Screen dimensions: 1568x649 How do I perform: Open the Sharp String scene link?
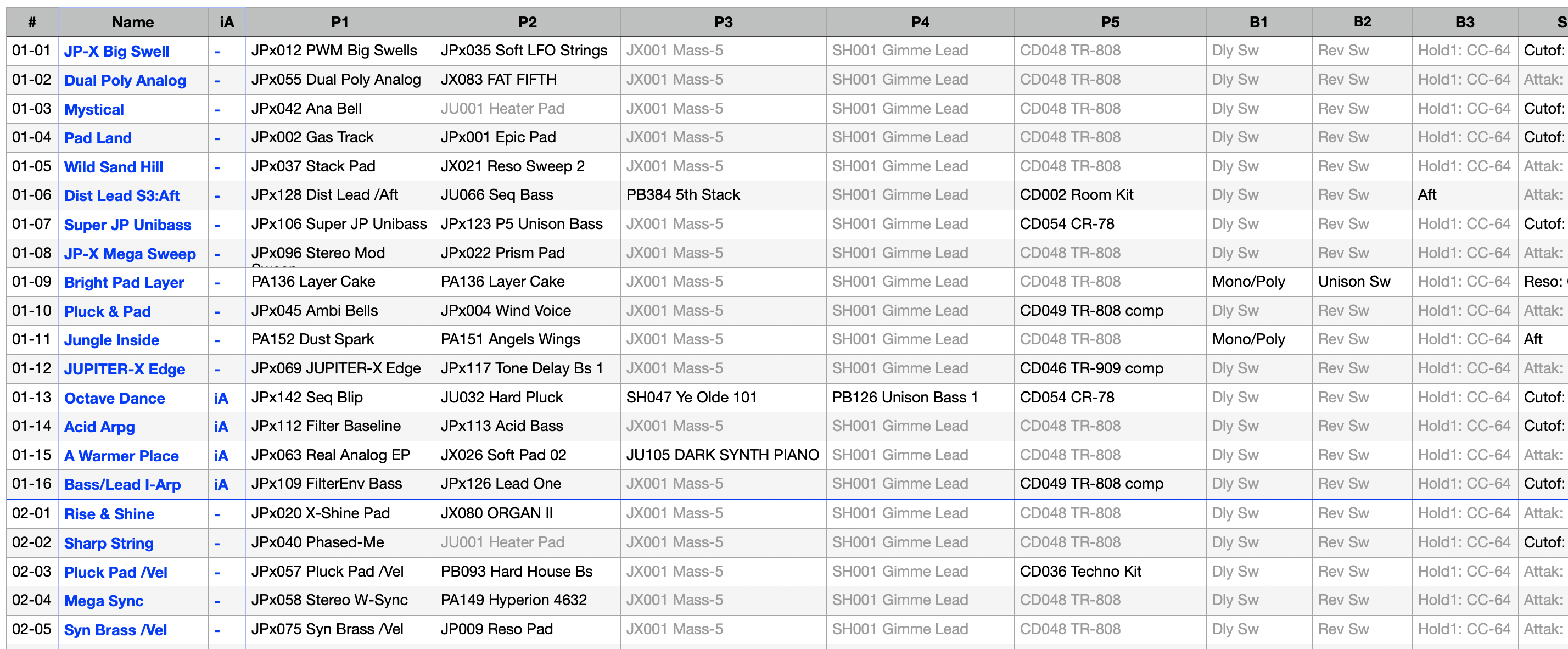pyautogui.click(x=108, y=543)
